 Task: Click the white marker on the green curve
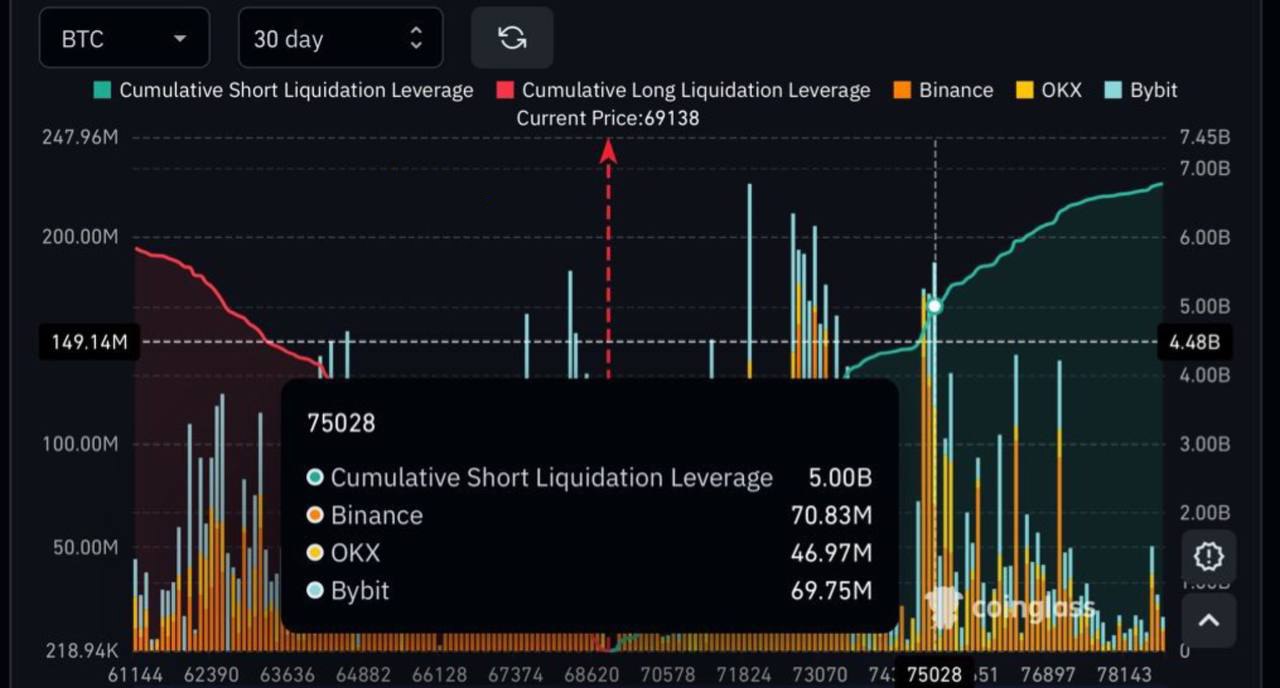tap(935, 306)
